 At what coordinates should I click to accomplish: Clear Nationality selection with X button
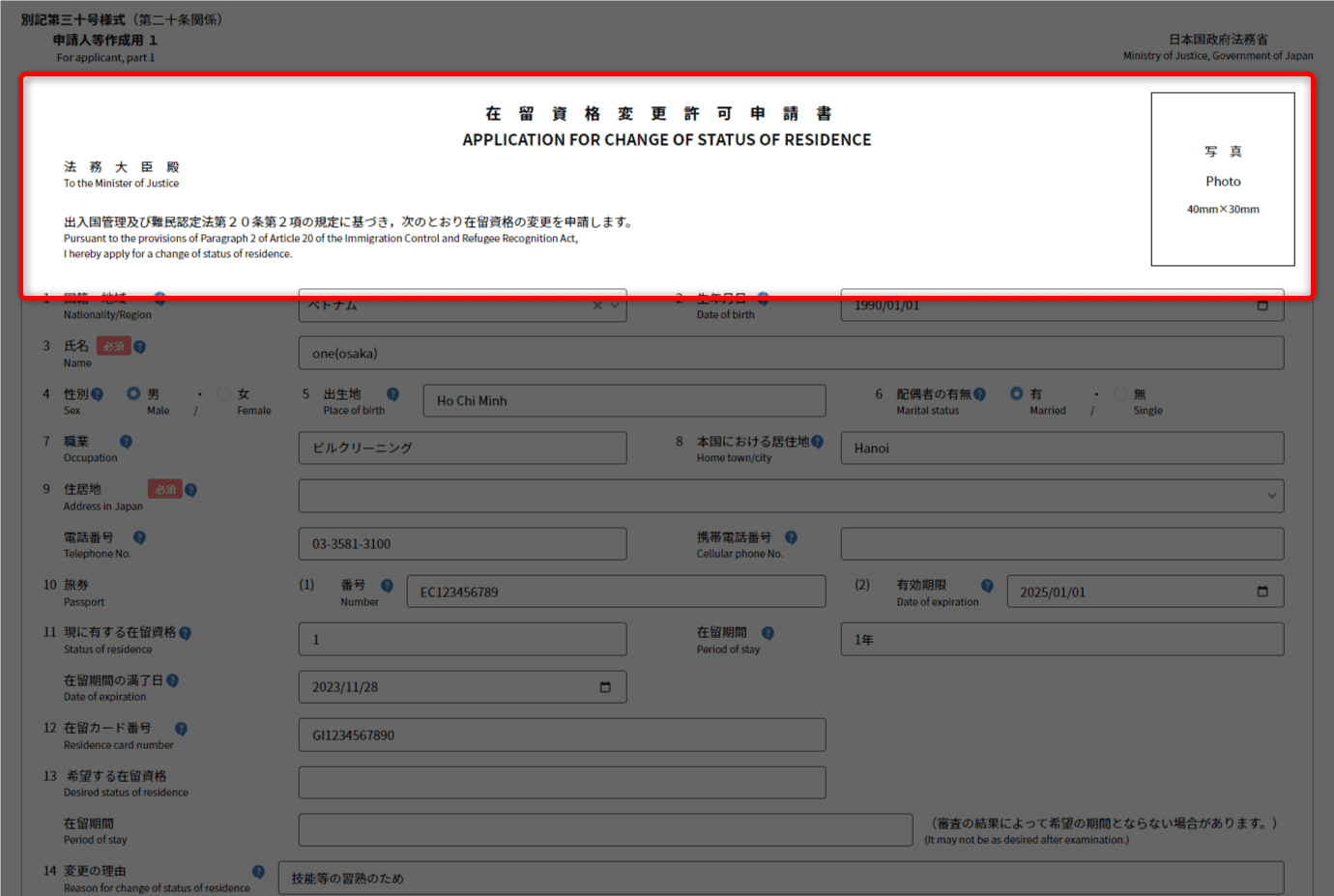tap(597, 305)
